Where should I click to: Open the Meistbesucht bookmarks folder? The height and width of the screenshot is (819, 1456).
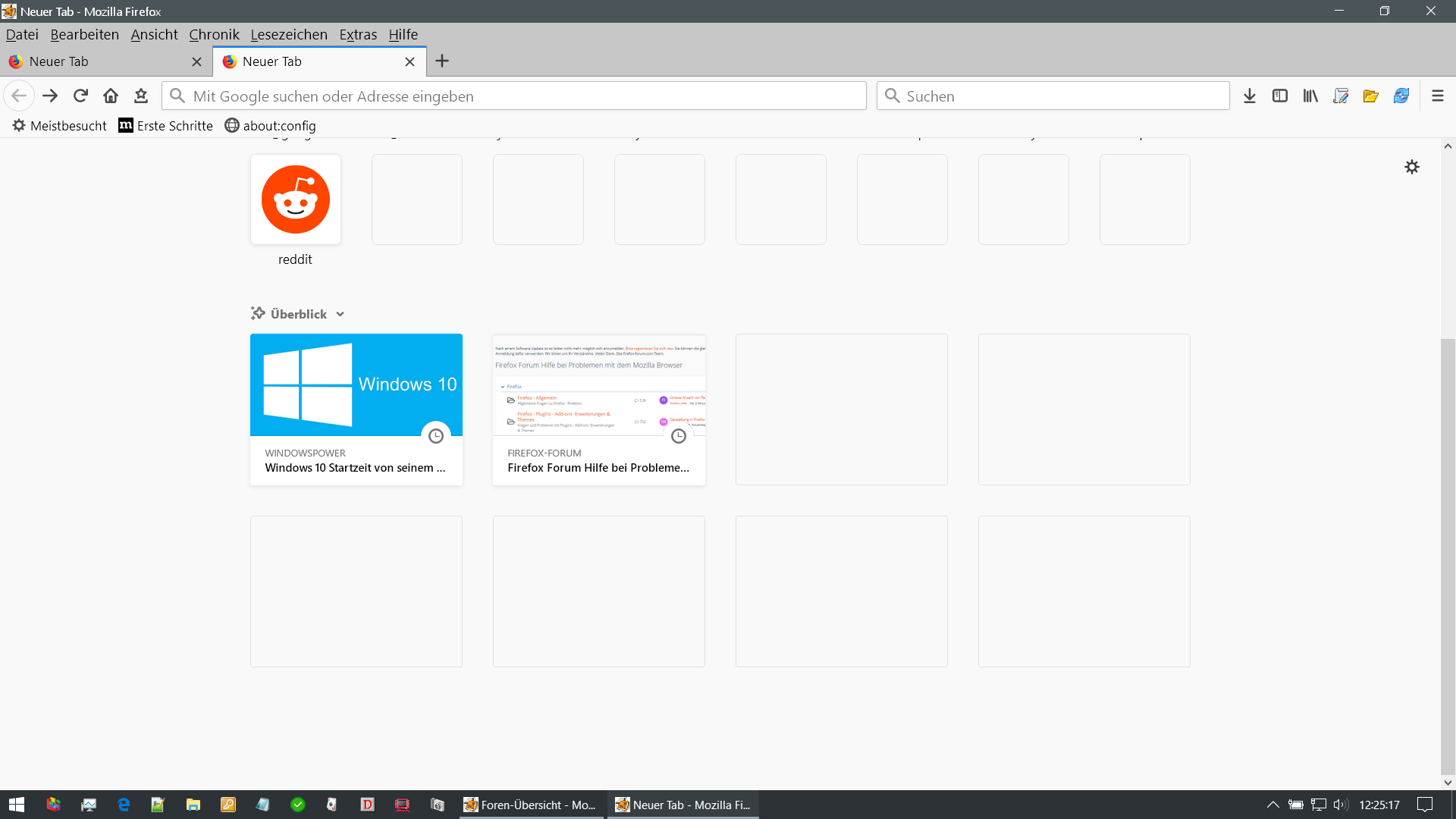pyautogui.click(x=60, y=126)
